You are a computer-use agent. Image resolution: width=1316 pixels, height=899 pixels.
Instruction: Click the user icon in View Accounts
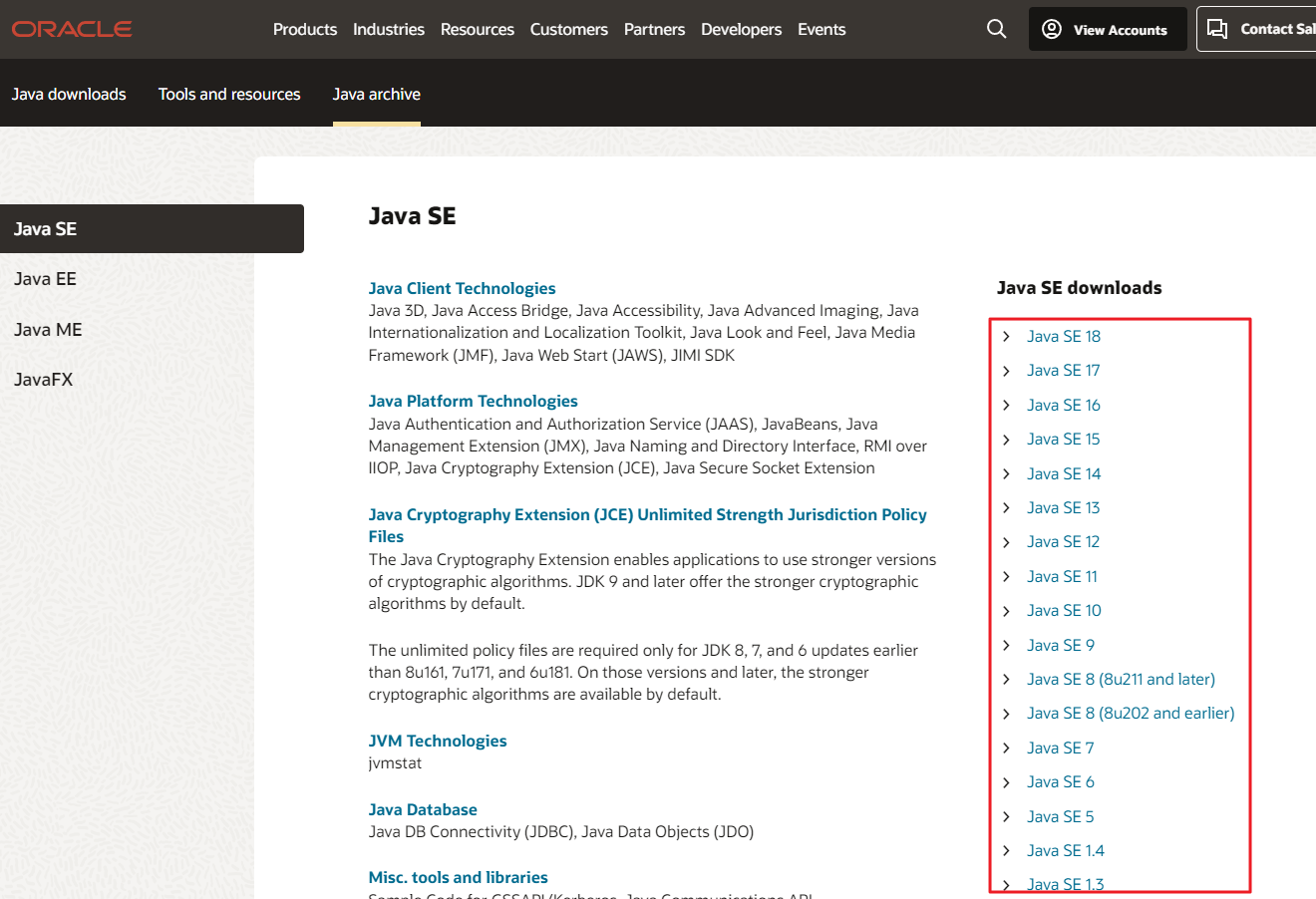click(1052, 29)
